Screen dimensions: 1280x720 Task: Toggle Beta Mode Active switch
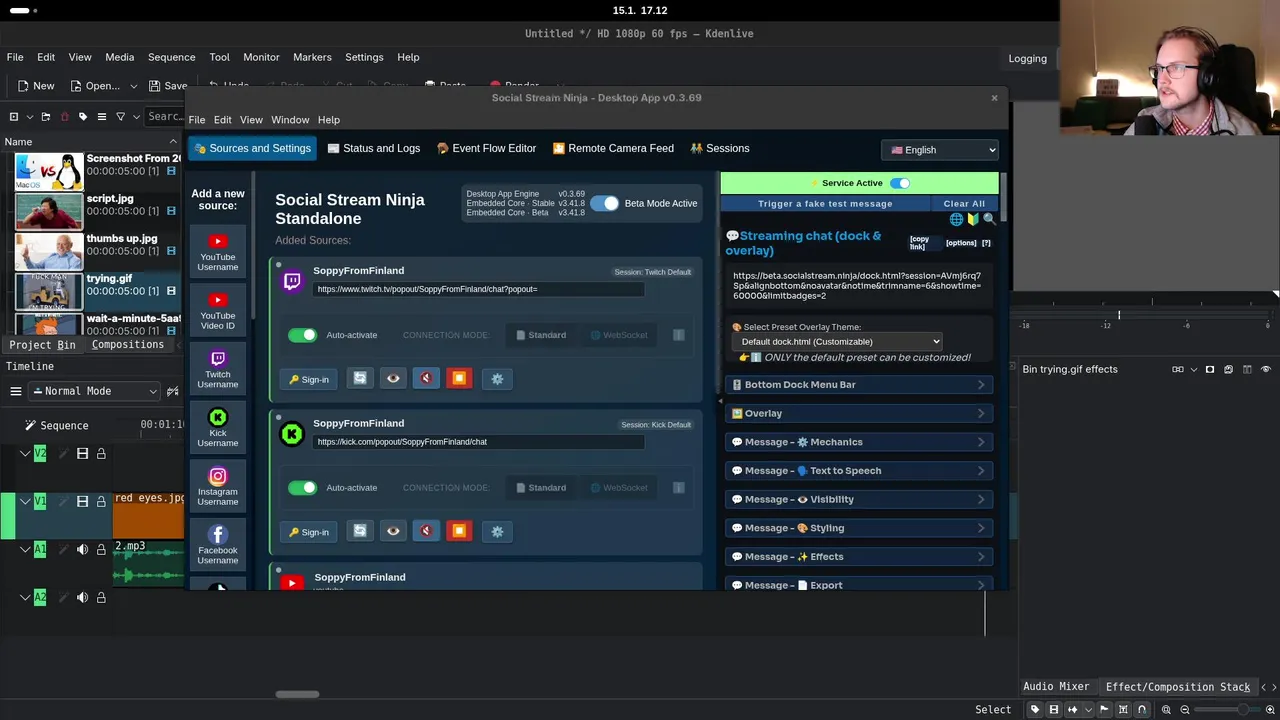pos(604,203)
